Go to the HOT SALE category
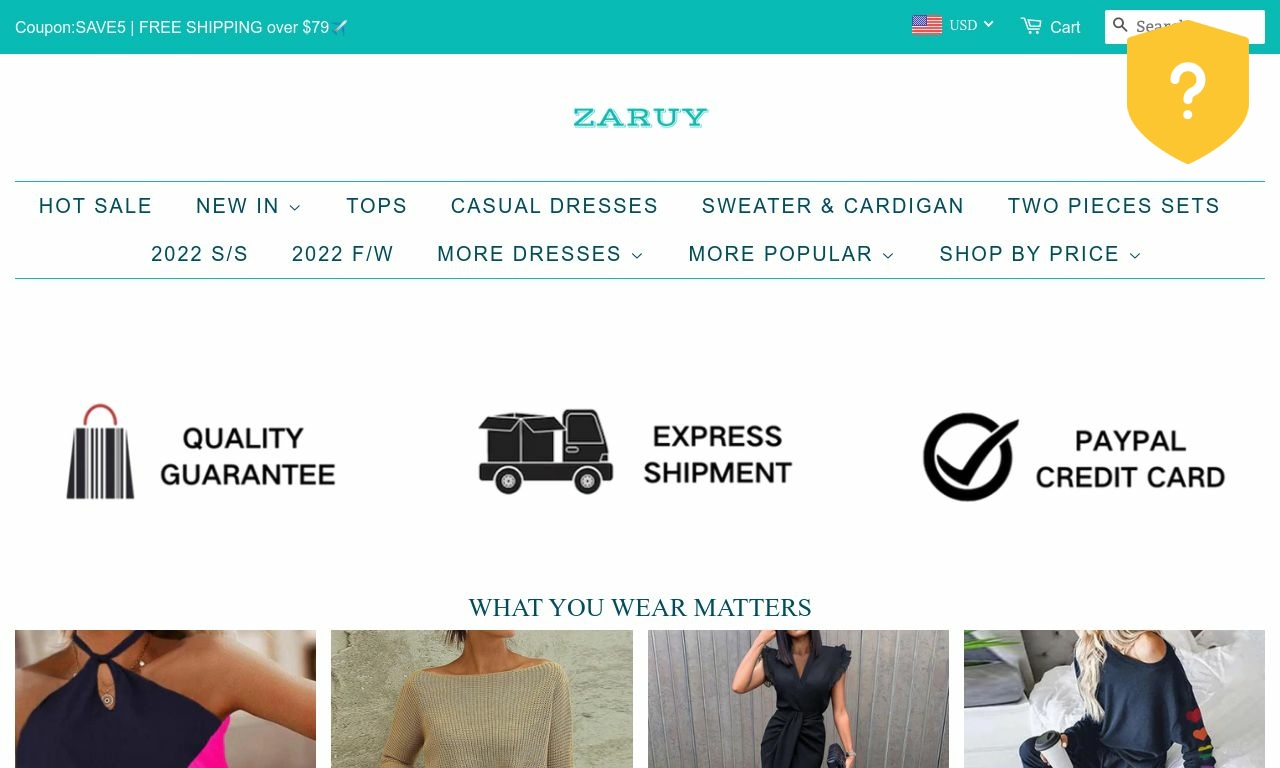The width and height of the screenshot is (1280, 768). click(96, 206)
